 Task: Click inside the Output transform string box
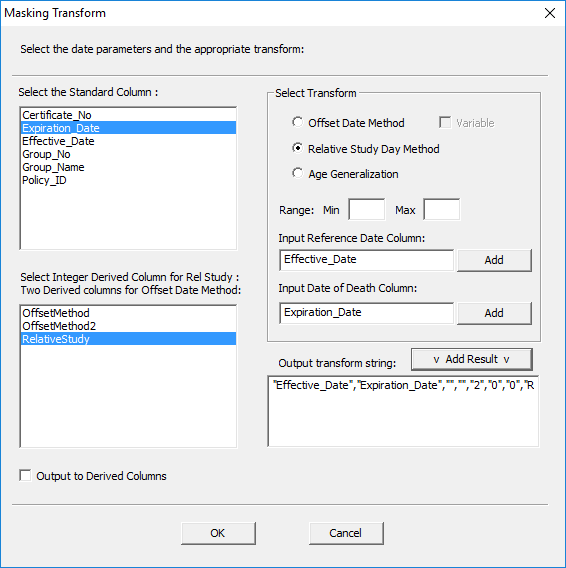tap(403, 411)
